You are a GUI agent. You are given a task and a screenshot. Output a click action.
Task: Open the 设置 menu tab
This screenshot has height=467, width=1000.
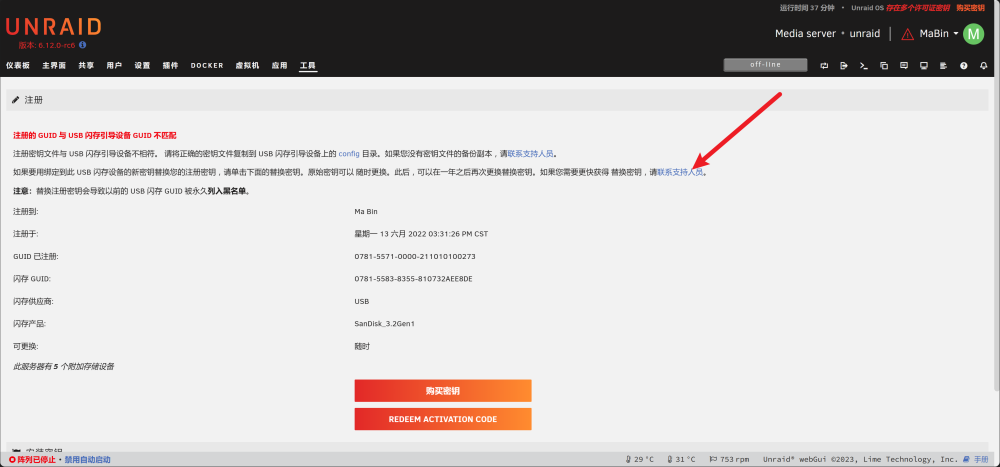pos(142,65)
